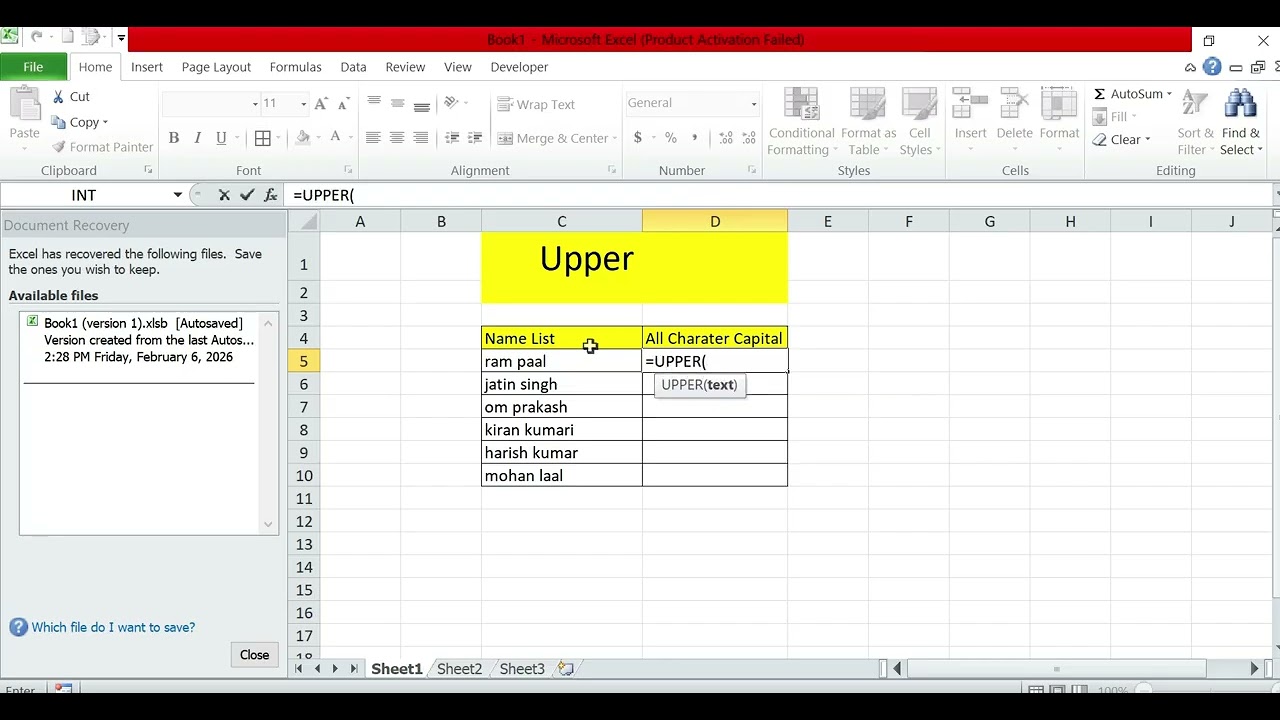The width and height of the screenshot is (1280, 720).
Task: Click the Insert cells icon
Action: 970,105
